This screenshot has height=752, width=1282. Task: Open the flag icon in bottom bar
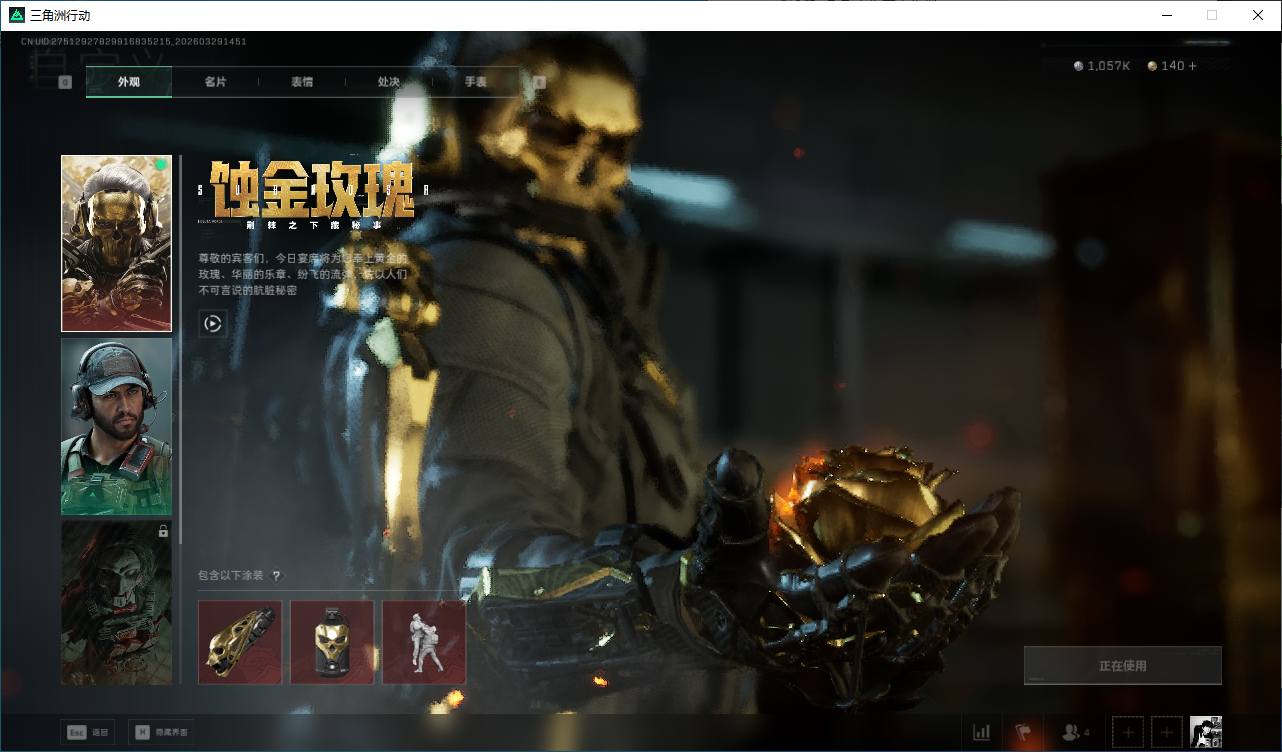(1024, 733)
